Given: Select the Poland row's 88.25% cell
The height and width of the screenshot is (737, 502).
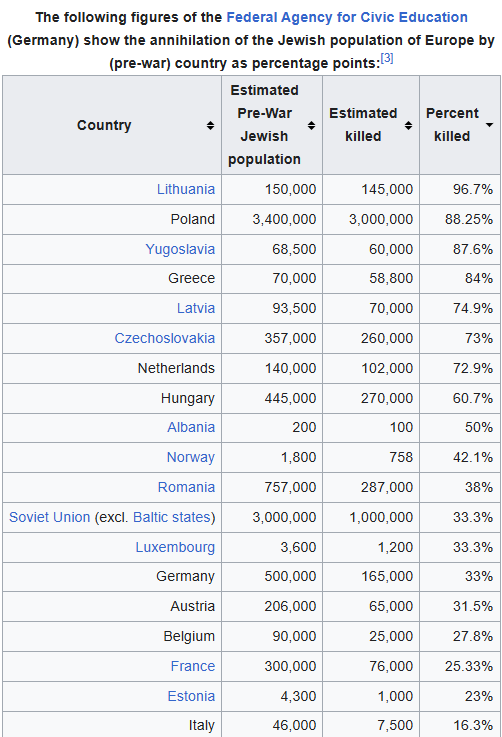Looking at the screenshot, I should (x=460, y=220).
